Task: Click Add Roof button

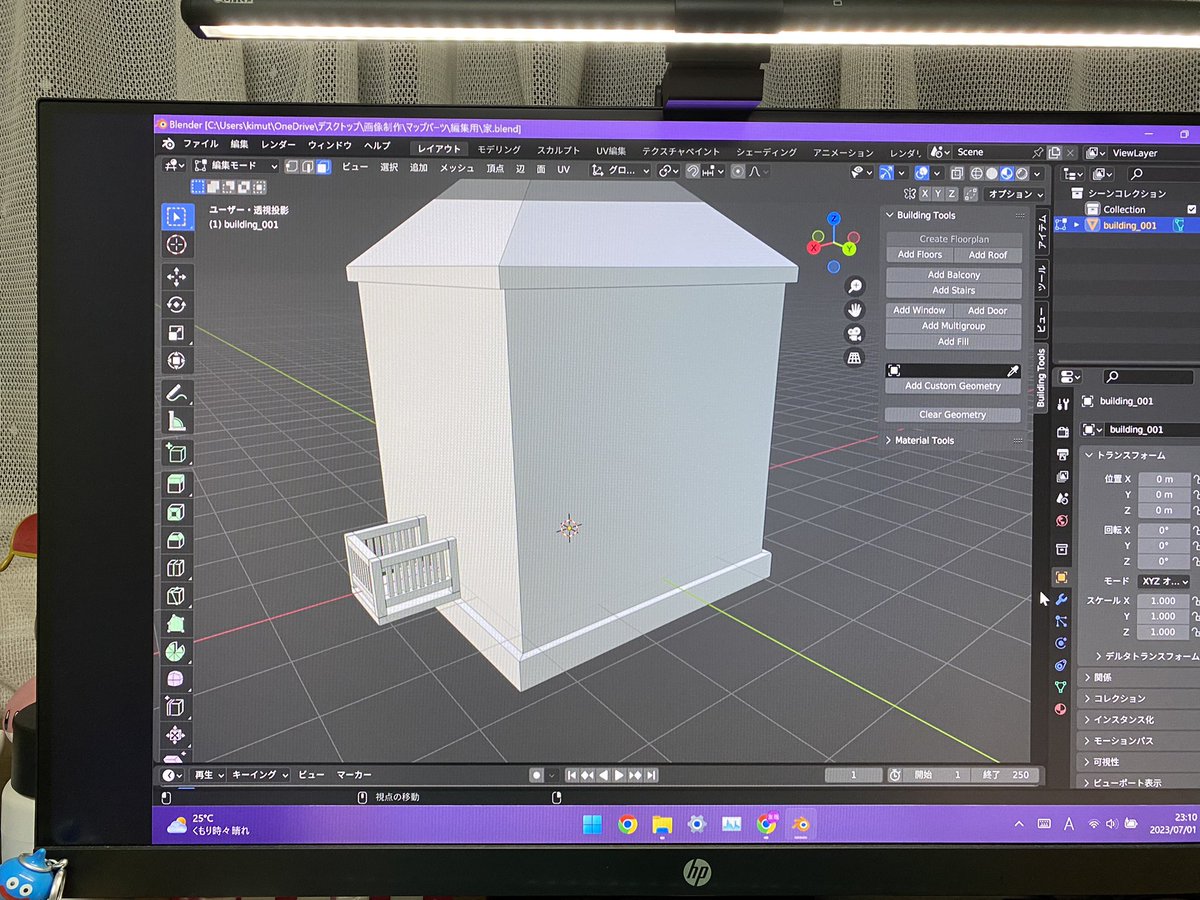Action: (988, 255)
